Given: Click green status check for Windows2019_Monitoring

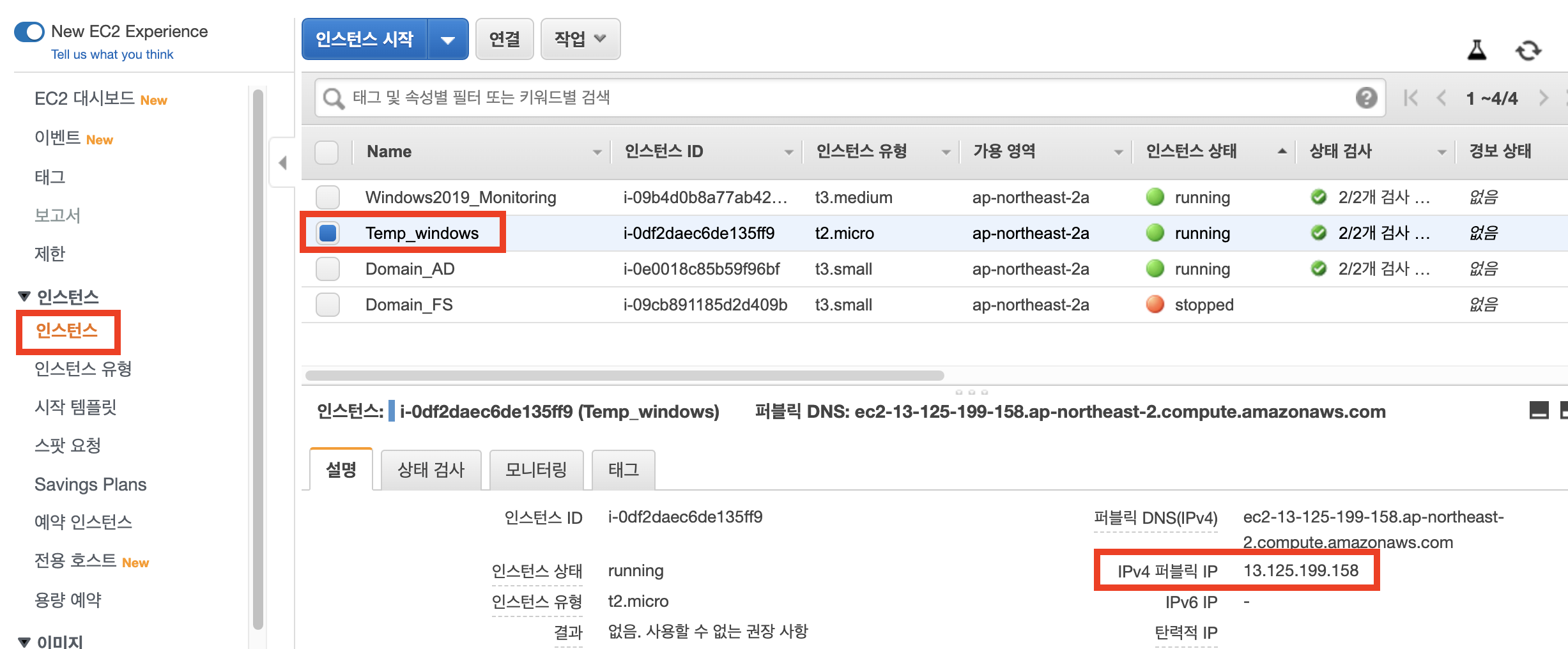Looking at the screenshot, I should [x=1318, y=197].
